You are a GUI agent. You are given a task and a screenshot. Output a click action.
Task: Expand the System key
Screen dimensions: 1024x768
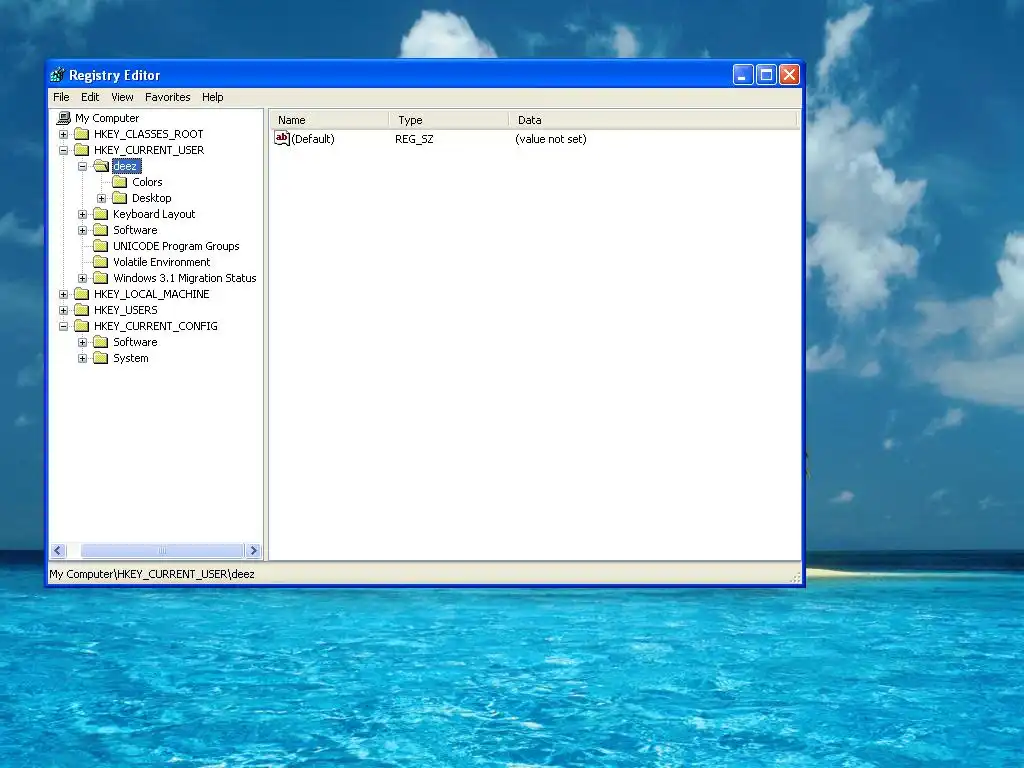tap(82, 359)
